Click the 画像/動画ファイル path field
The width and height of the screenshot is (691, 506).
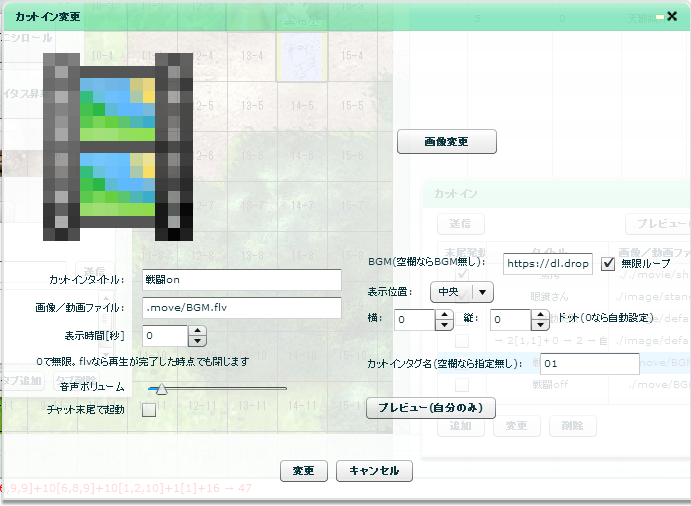(241, 308)
